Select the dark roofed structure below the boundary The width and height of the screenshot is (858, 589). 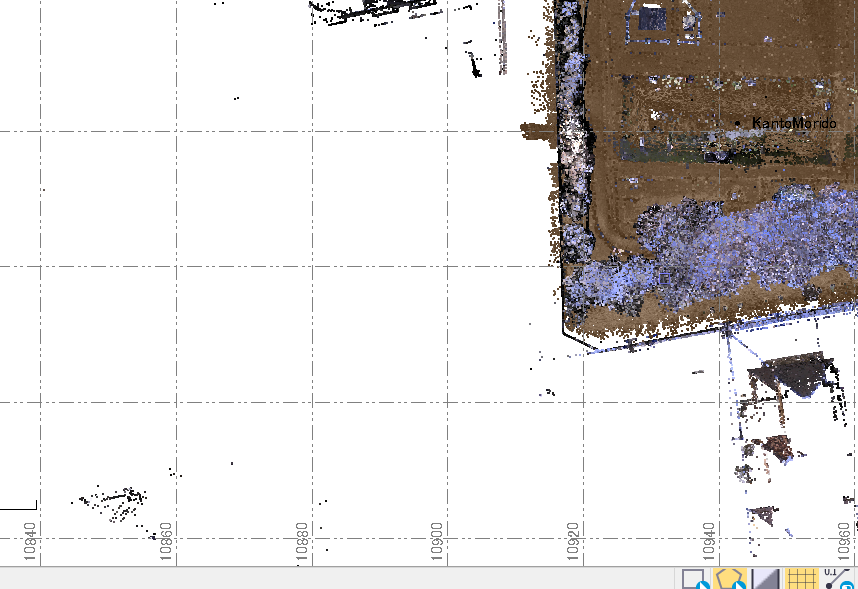click(x=792, y=373)
